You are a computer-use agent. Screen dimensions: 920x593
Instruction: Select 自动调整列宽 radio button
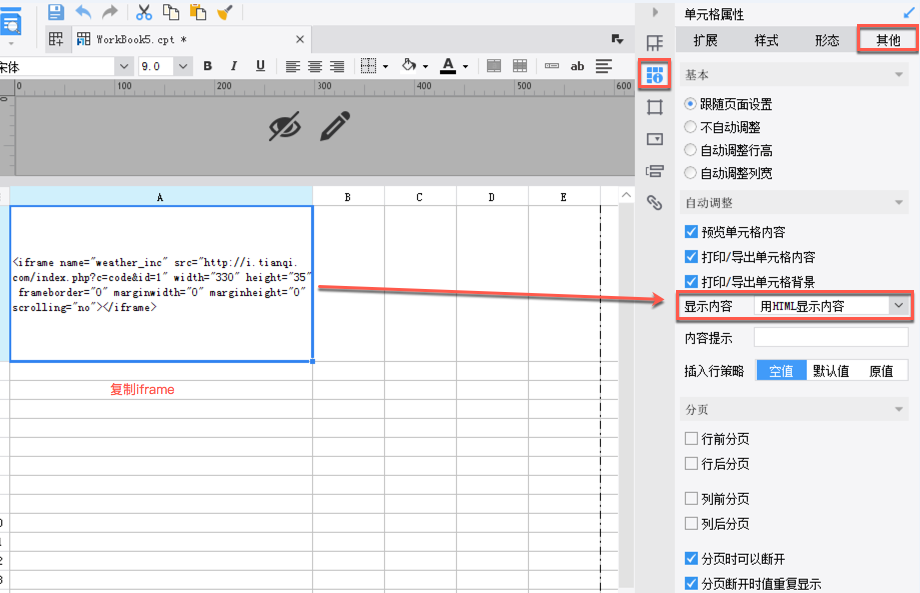pyautogui.click(x=691, y=172)
